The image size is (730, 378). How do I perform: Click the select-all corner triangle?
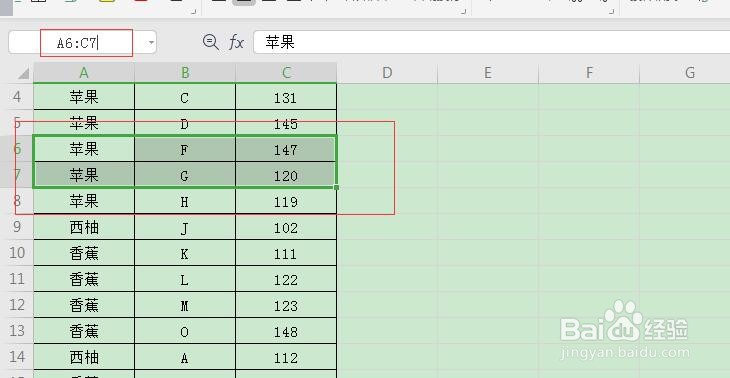pyautogui.click(x=23, y=73)
